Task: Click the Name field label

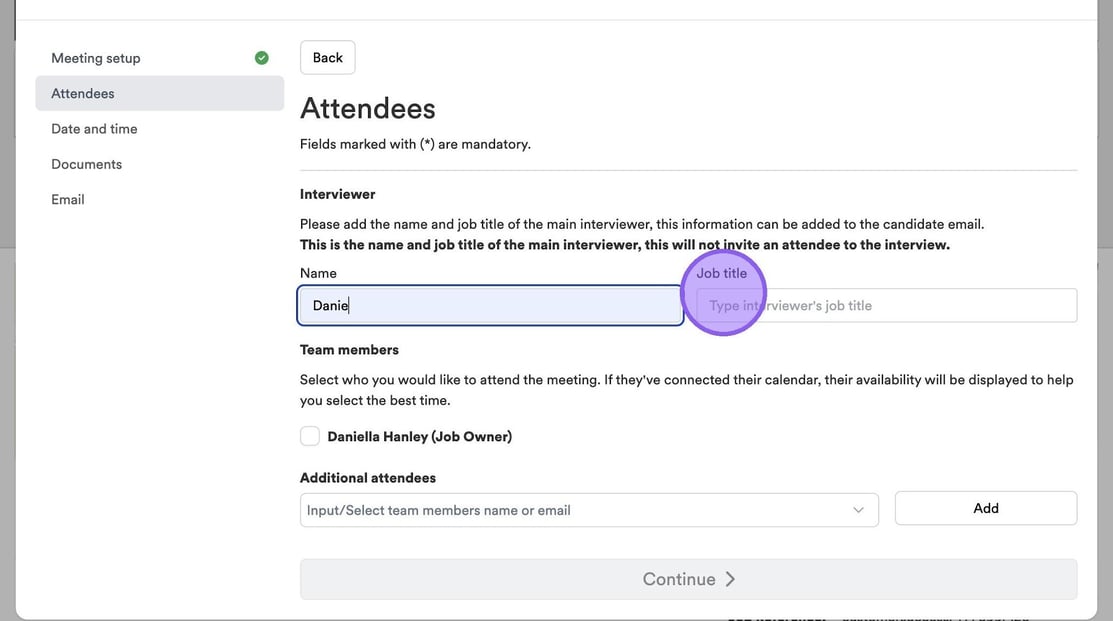Action: tap(318, 273)
